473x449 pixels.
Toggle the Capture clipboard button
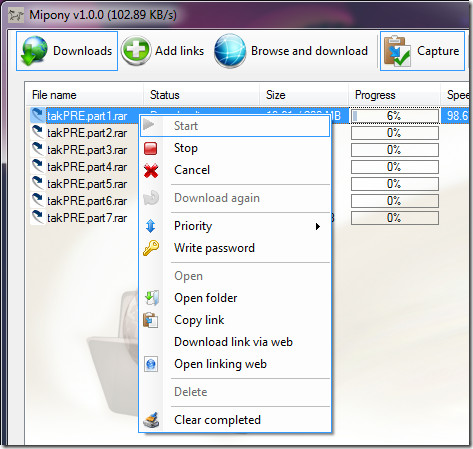click(x=422, y=51)
